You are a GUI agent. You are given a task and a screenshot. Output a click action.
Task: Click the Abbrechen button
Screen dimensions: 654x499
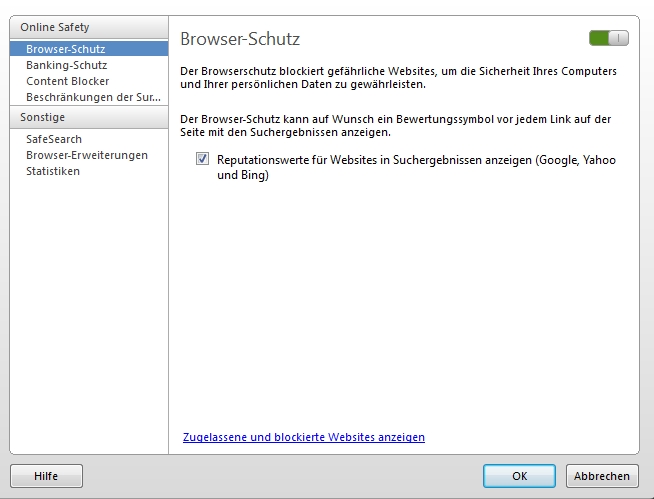(602, 476)
